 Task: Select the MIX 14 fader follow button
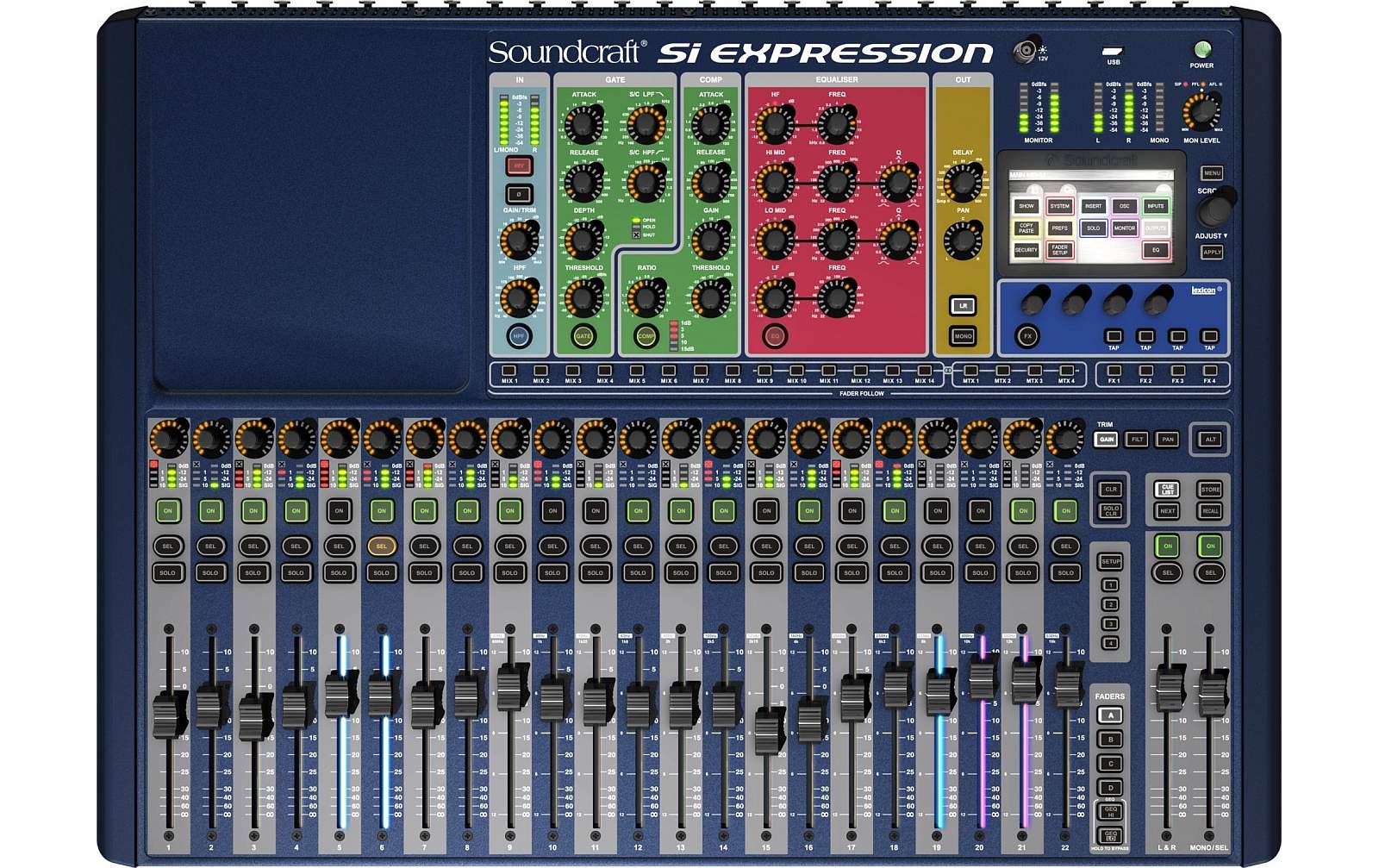924,371
